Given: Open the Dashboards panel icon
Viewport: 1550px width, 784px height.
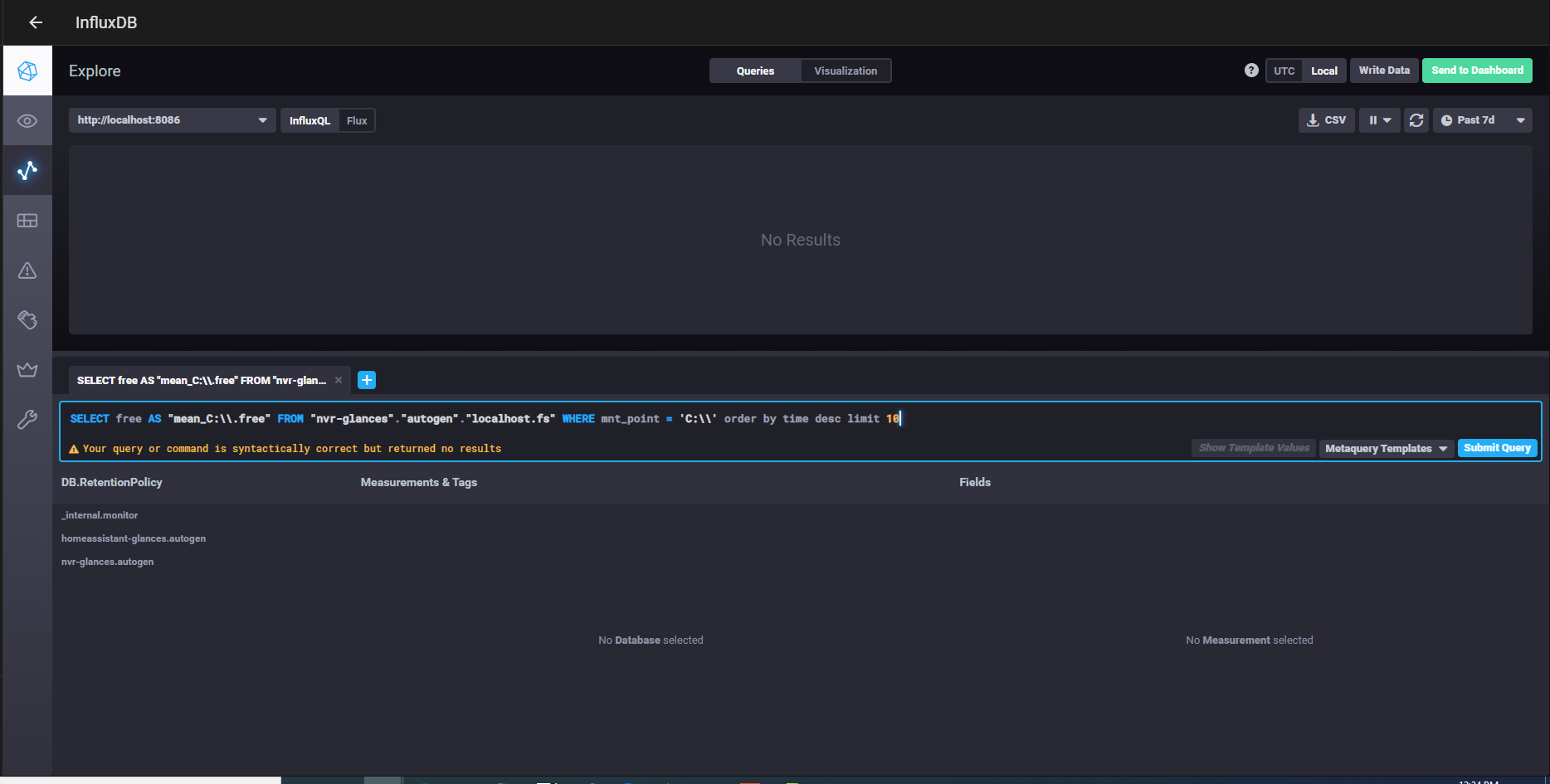Looking at the screenshot, I should pyautogui.click(x=27, y=220).
